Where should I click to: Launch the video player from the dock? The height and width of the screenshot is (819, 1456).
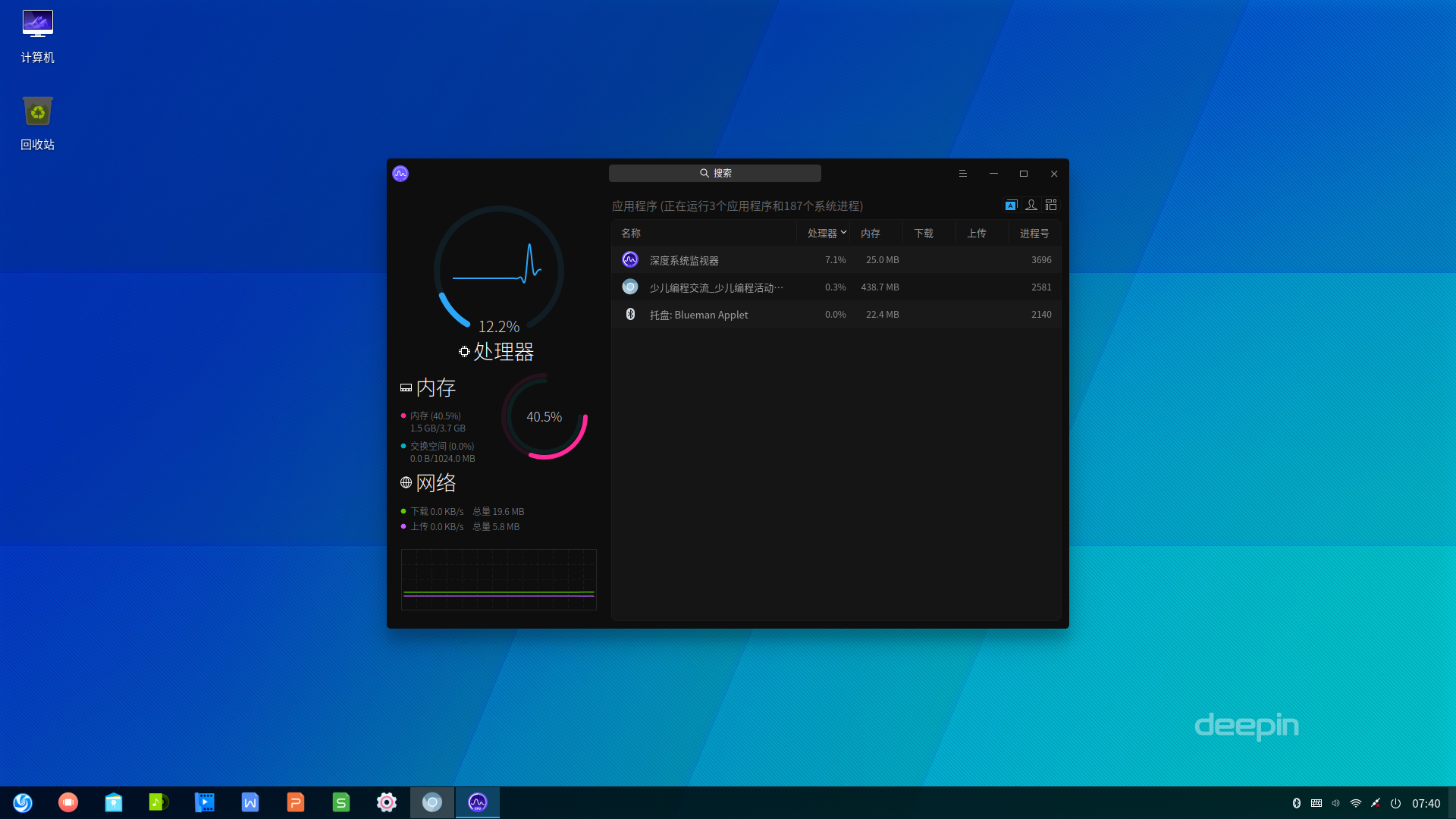click(205, 802)
